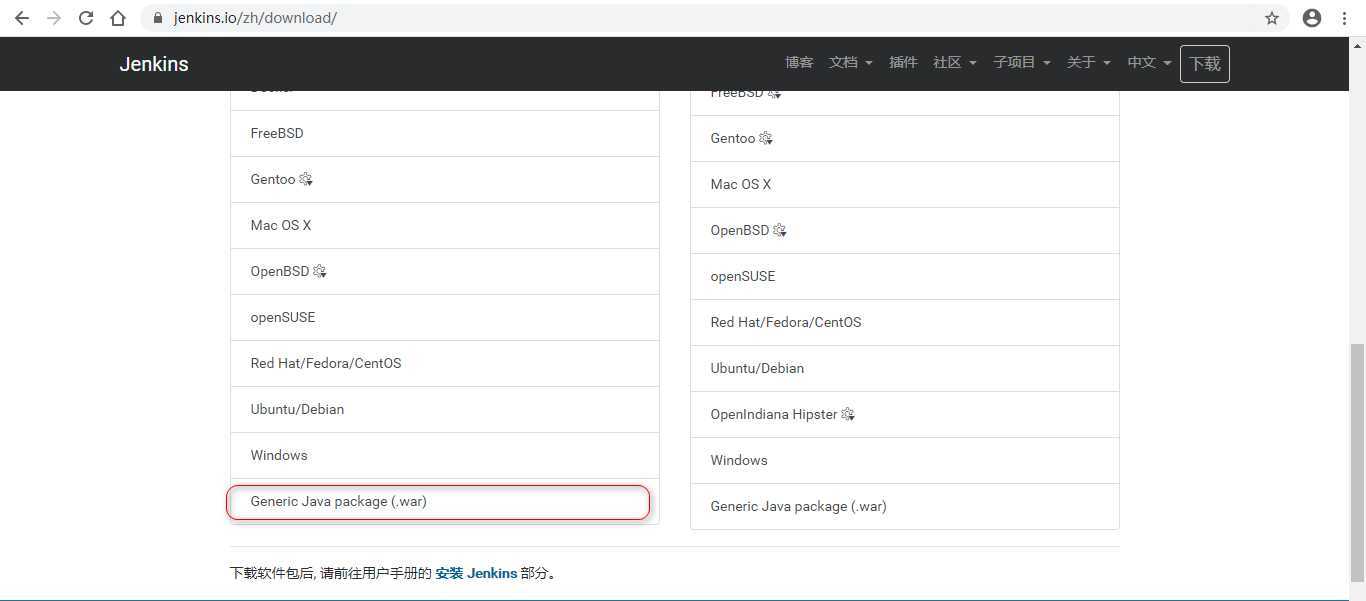The height and width of the screenshot is (601, 1366).
Task: Select Gentoo in the right list
Action: [x=905, y=139]
